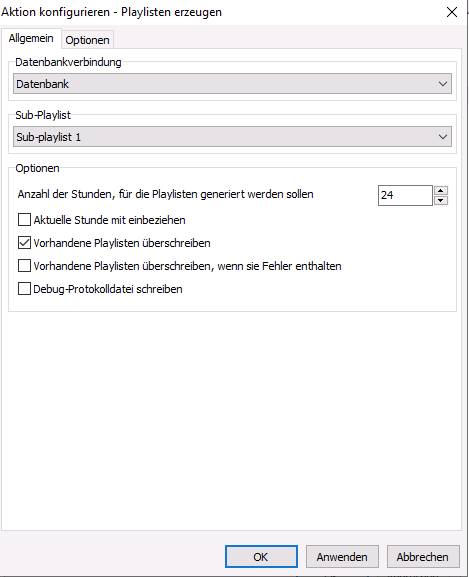
Task: Enable overwrite playlists 'wenn sie Fehler enthalten'
Action: pyautogui.click(x=24, y=266)
